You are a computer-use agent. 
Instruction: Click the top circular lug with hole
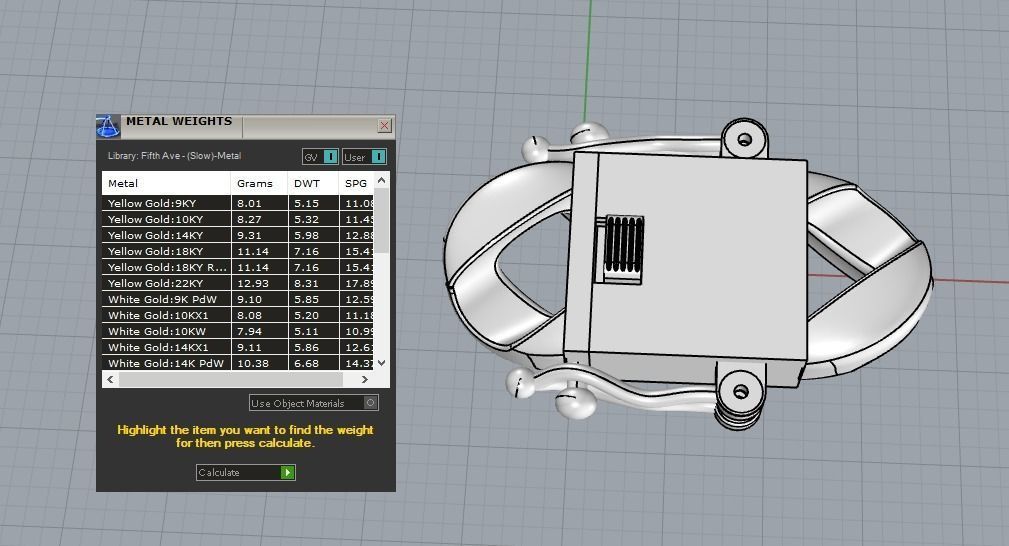(745, 139)
